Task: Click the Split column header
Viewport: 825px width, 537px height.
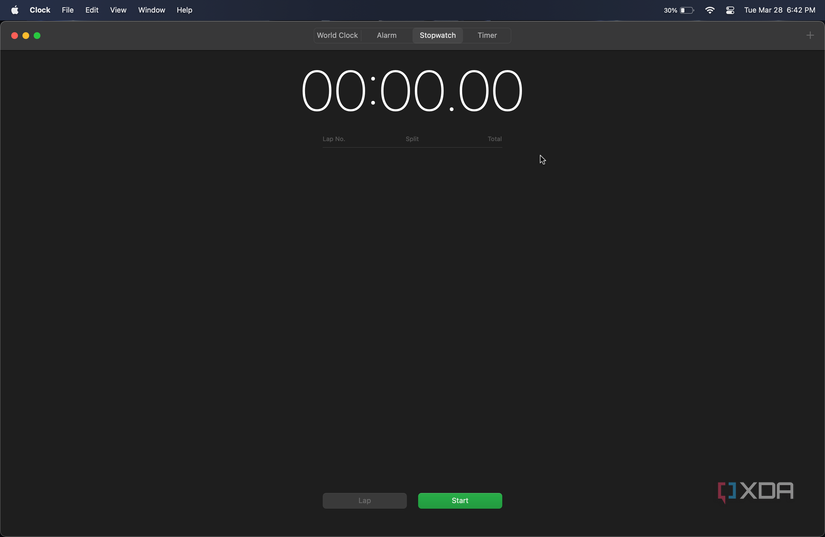Action: click(412, 139)
